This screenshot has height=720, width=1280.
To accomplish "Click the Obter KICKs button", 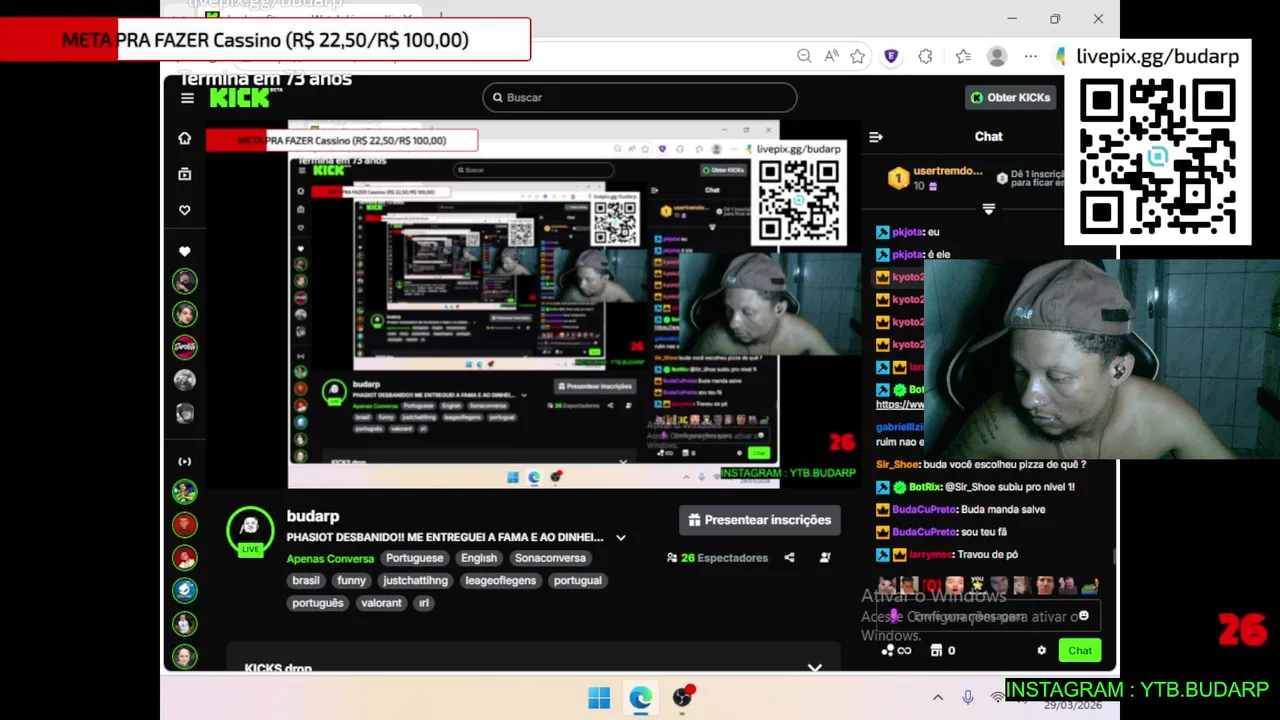I will point(1009,97).
